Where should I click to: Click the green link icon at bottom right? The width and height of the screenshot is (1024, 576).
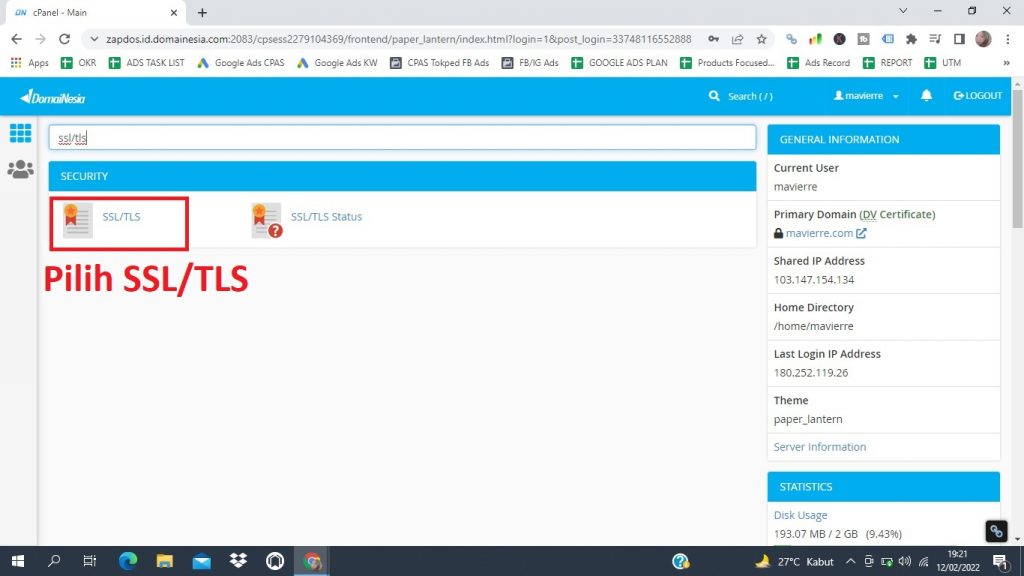(x=995, y=531)
